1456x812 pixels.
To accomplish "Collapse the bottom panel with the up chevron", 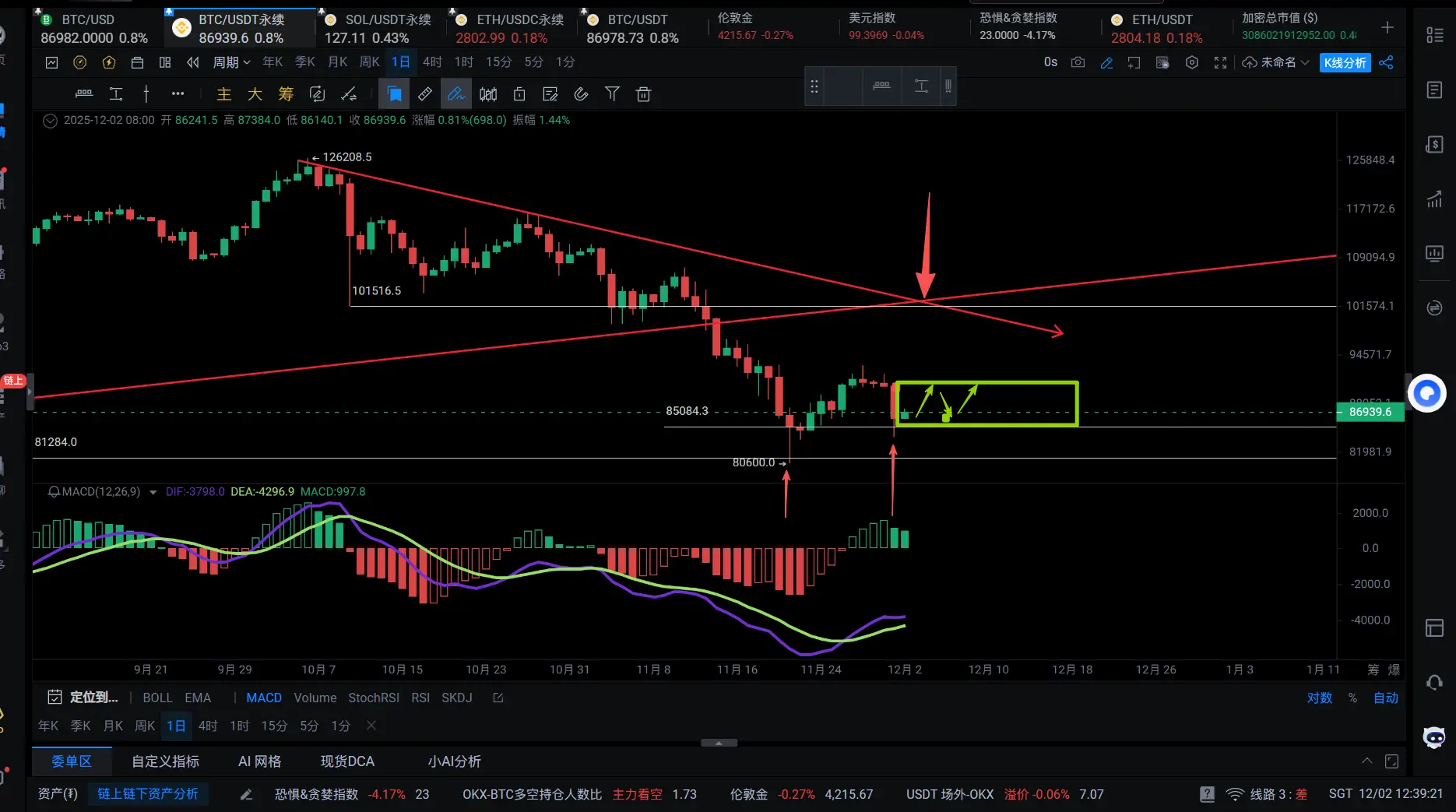I will point(1367,761).
